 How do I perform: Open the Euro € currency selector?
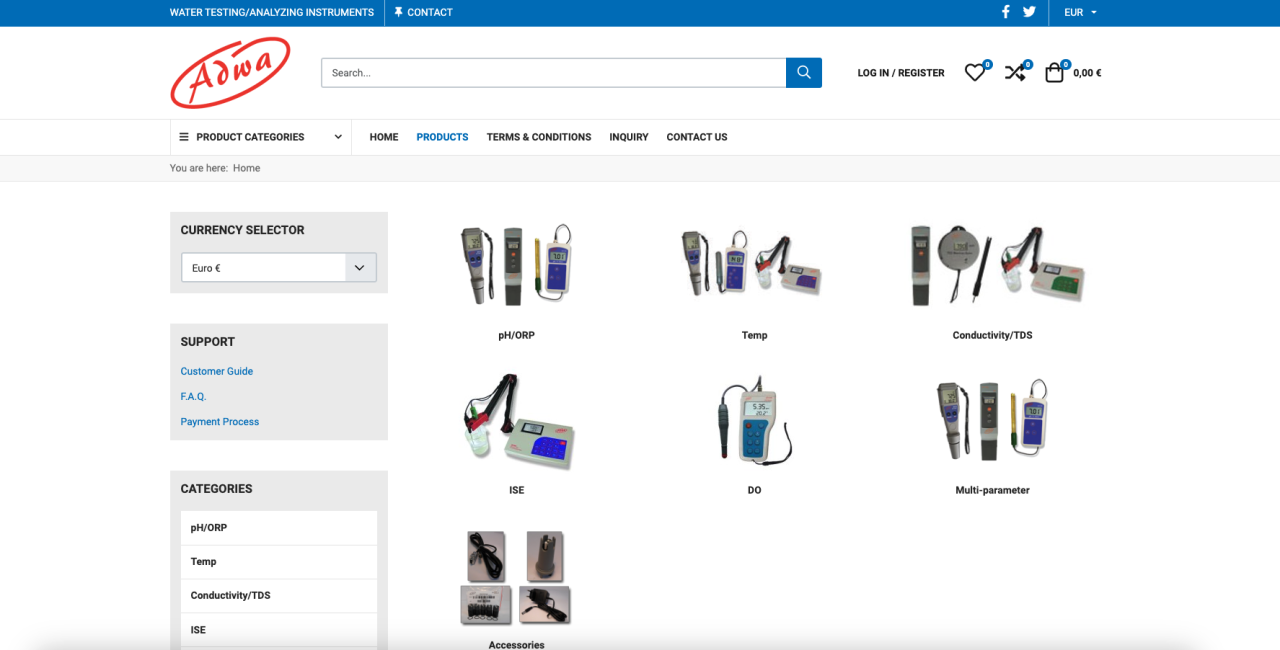278,268
